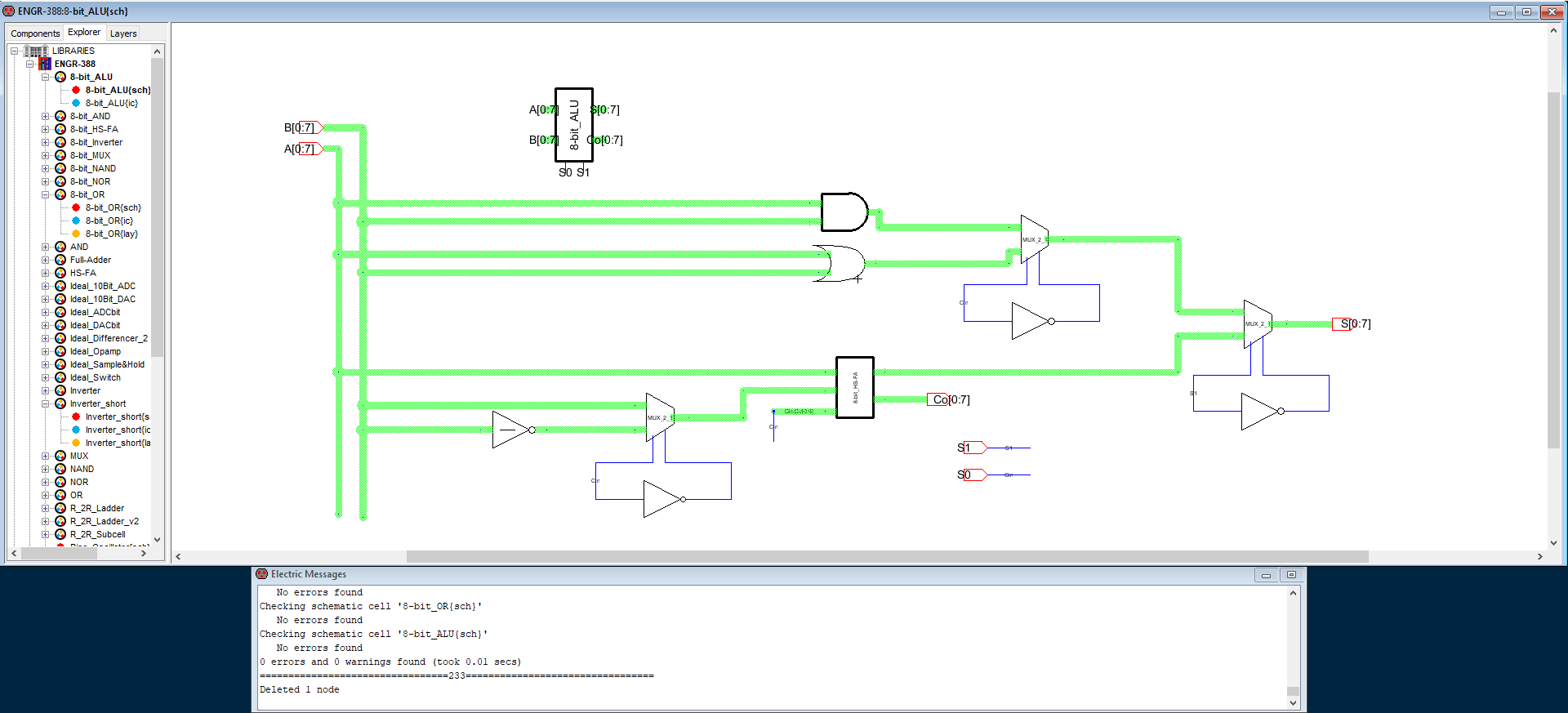This screenshot has height=713, width=1568.
Task: Select the S[0:7] output export
Action: [1352, 323]
